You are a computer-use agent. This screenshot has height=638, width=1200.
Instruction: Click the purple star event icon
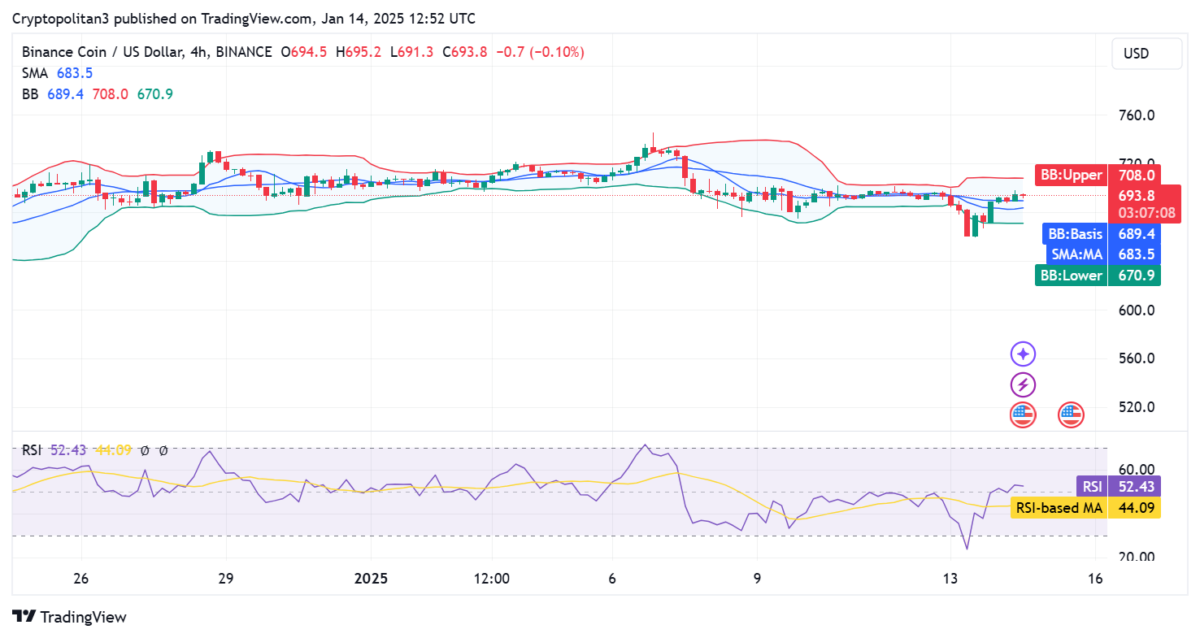1022,354
